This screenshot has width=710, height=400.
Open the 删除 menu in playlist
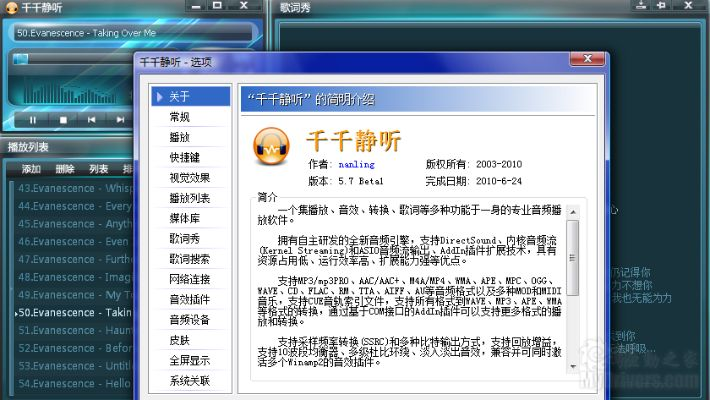click(65, 168)
